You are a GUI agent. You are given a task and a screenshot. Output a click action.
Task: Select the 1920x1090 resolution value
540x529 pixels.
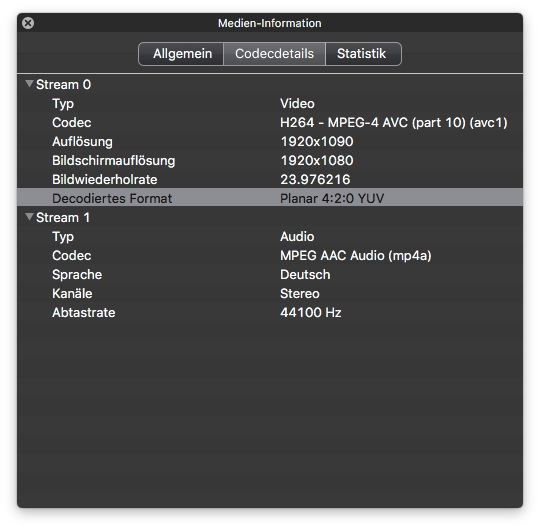[317, 142]
